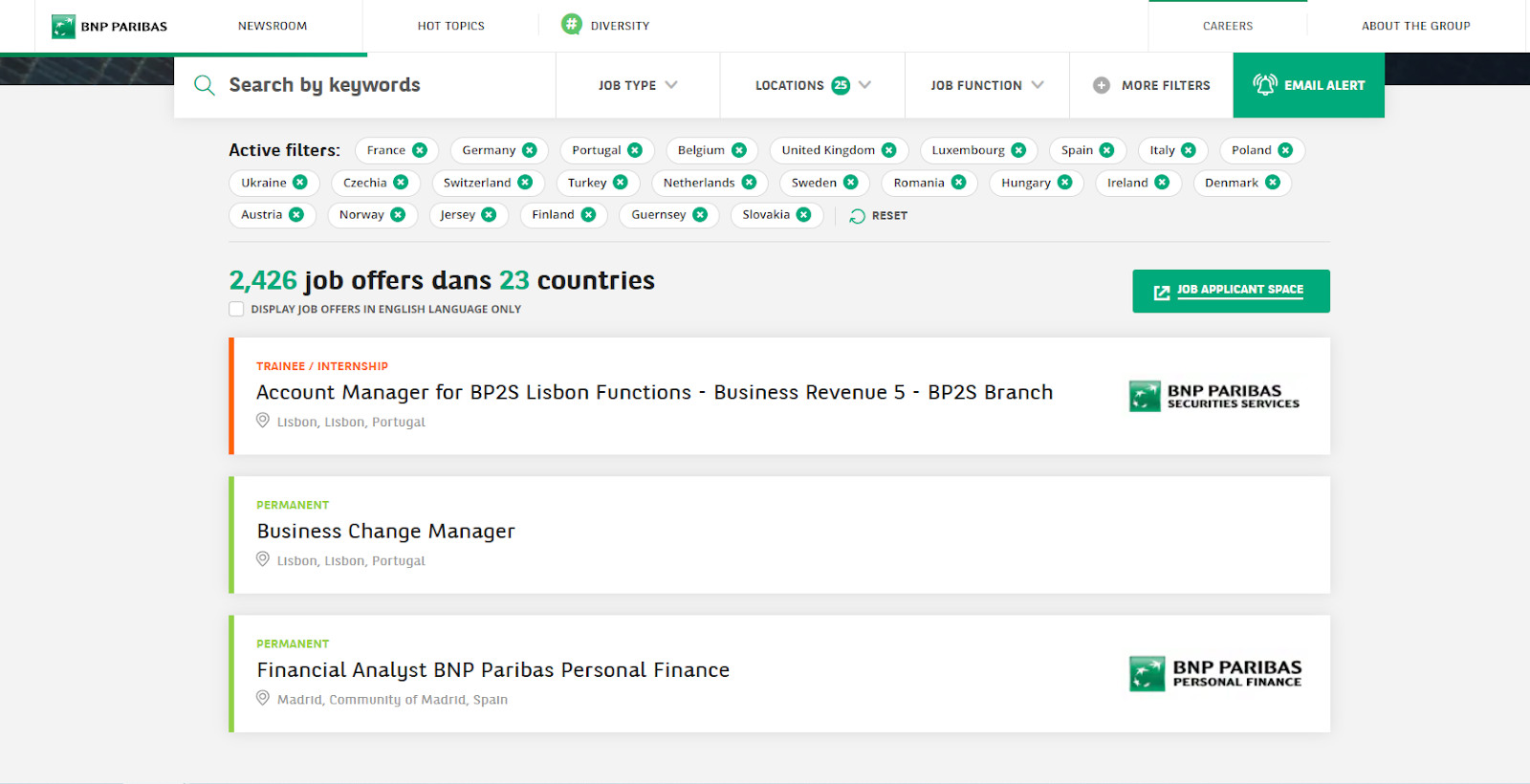Remove the Netherlands filter with its X icon
Screen dimensions: 1530x784
pyautogui.click(x=749, y=182)
